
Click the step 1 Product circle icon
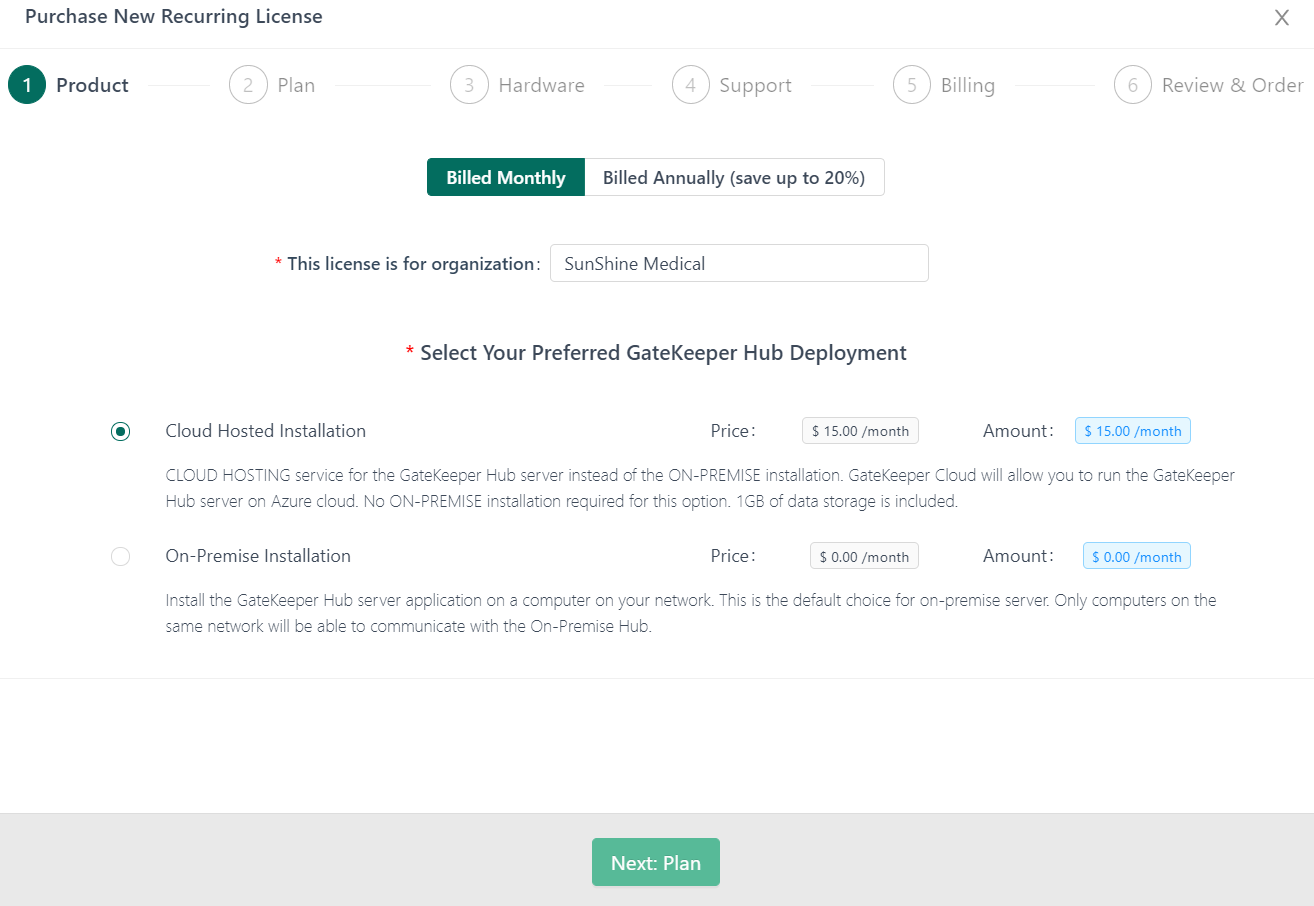pyautogui.click(x=27, y=85)
